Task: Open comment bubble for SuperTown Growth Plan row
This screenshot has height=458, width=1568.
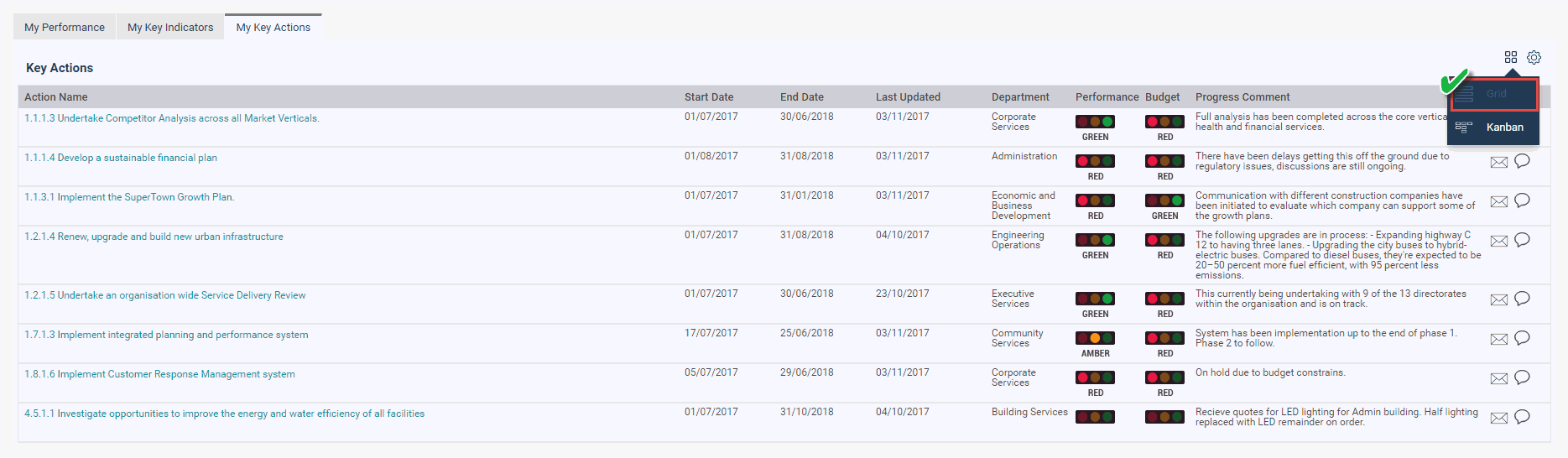Action: (x=1522, y=200)
